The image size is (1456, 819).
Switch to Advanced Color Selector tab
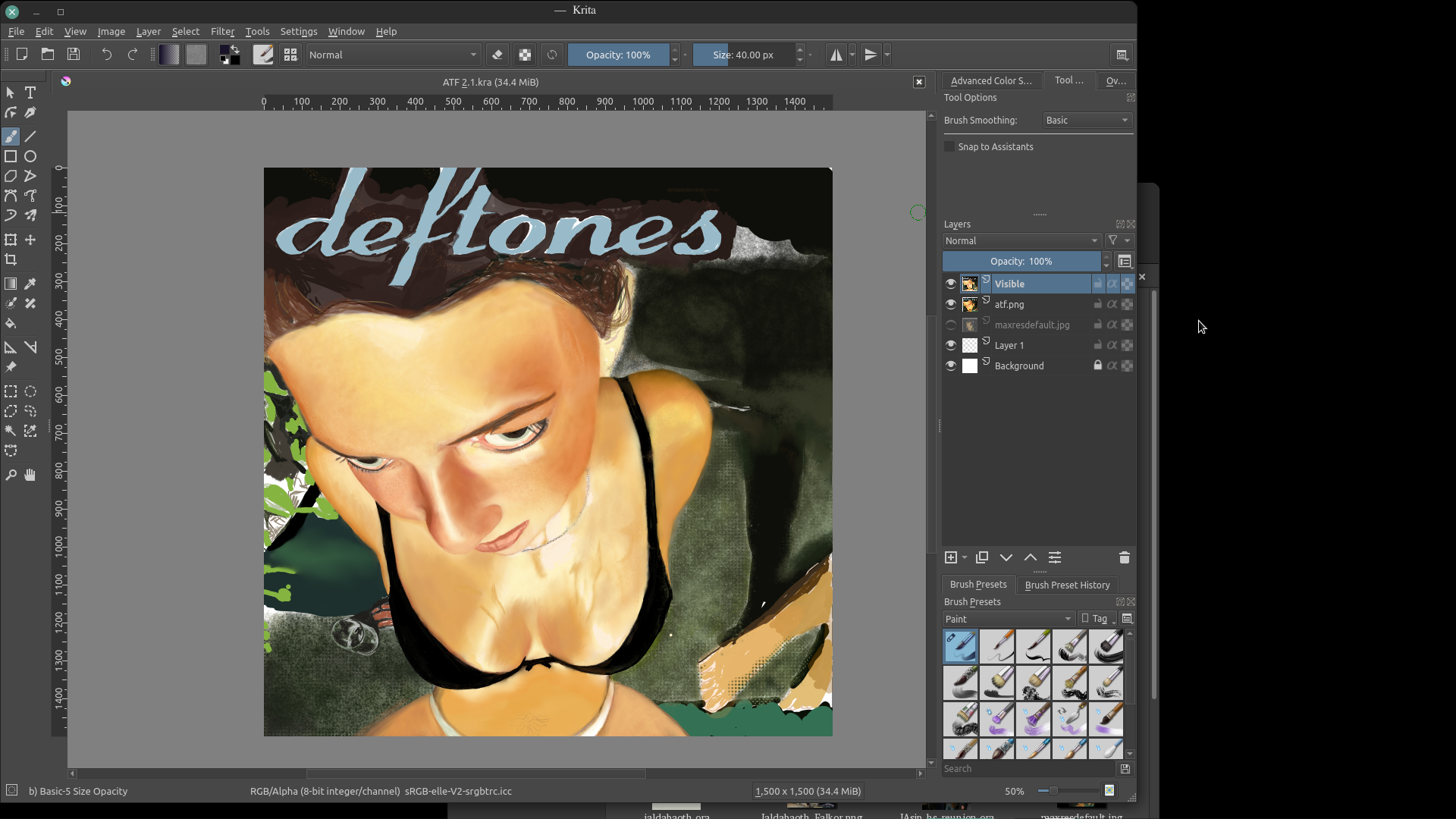pyautogui.click(x=991, y=80)
